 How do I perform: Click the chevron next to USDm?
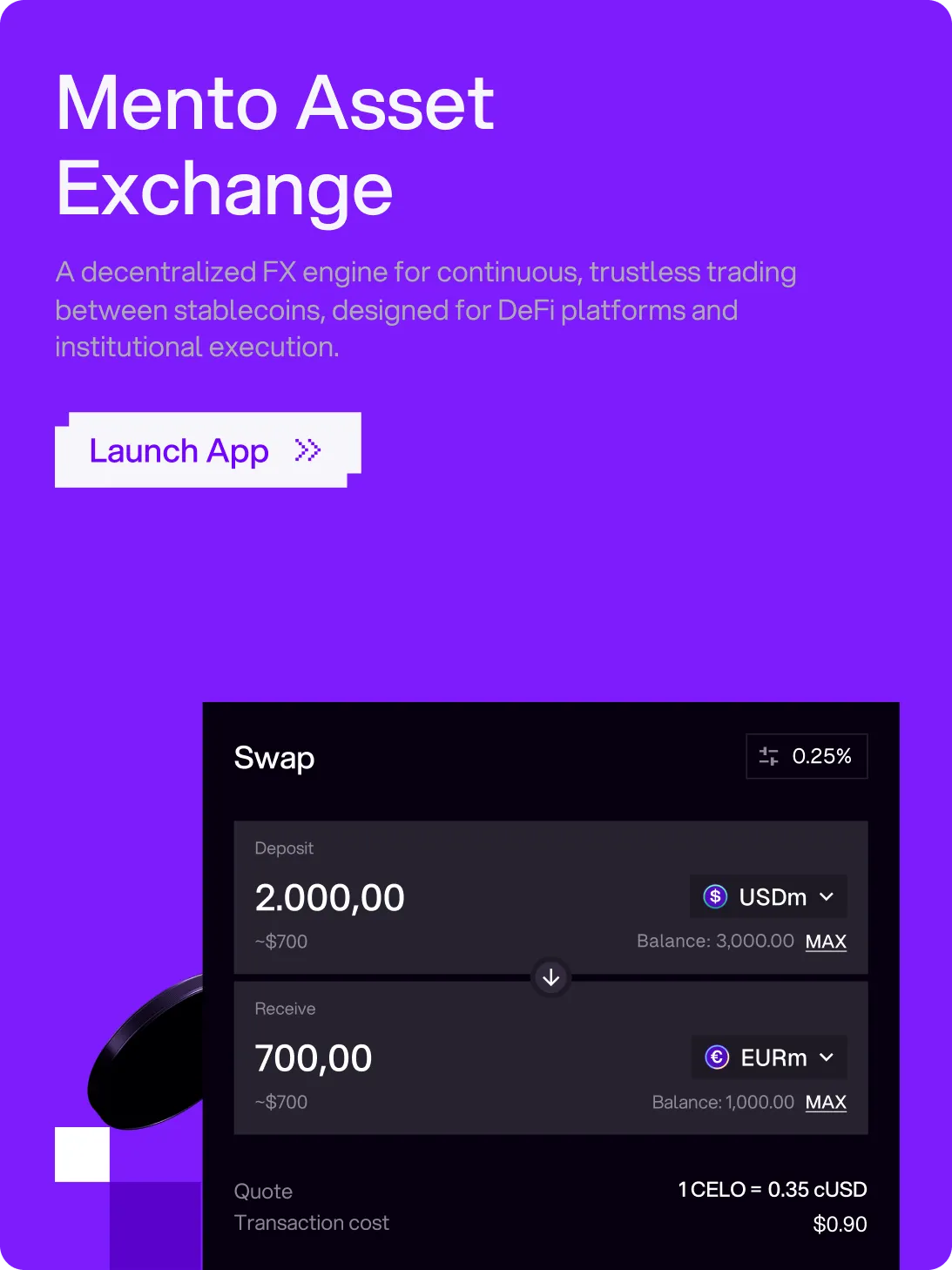[x=826, y=896]
